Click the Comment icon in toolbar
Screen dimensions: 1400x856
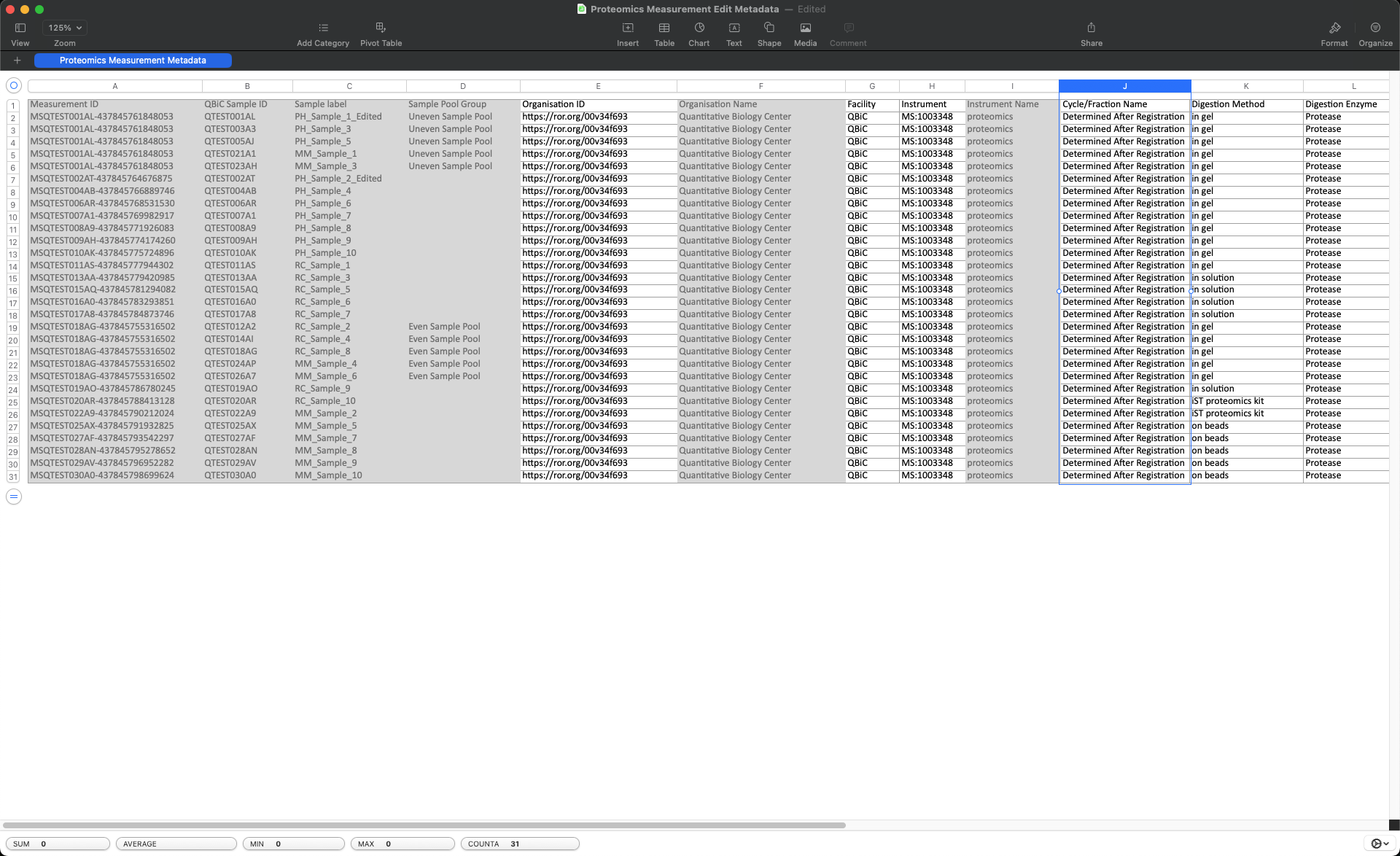(x=848, y=27)
